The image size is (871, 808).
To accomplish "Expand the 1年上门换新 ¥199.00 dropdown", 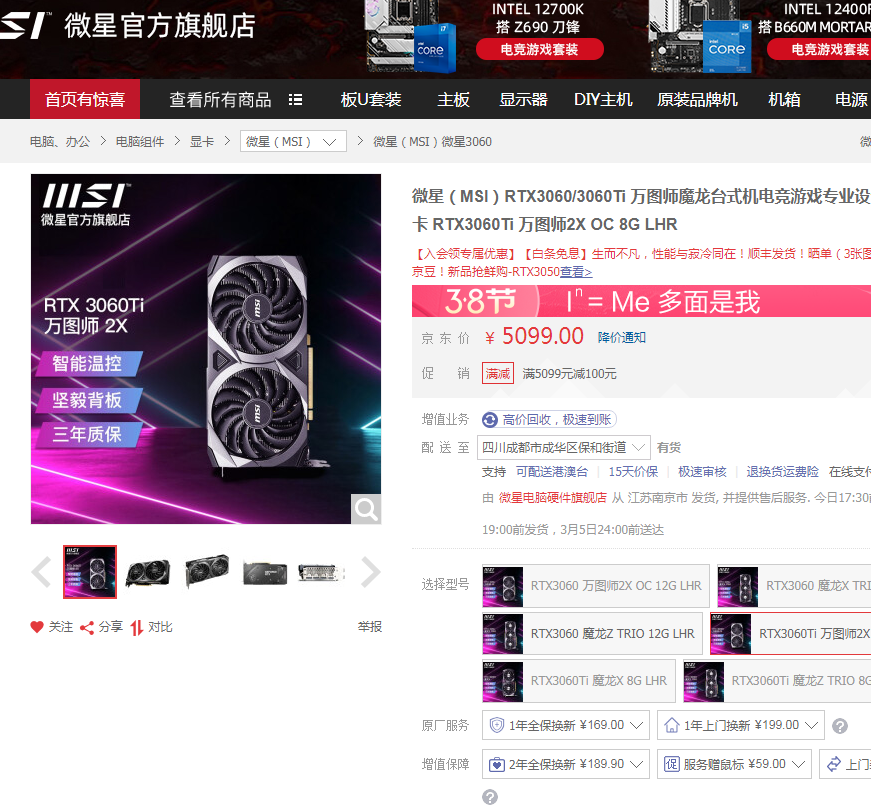I will (x=740, y=725).
